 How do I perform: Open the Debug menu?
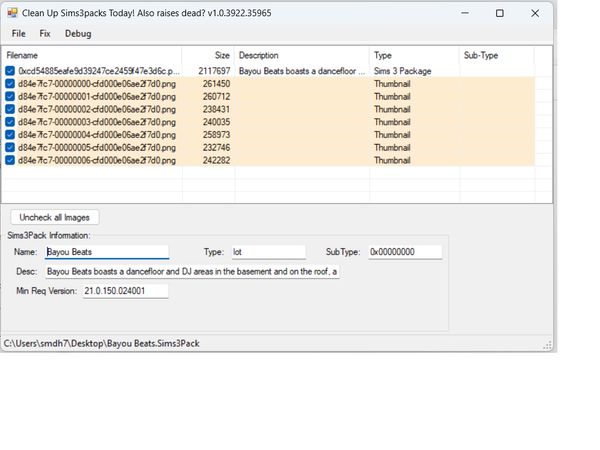coord(78,34)
